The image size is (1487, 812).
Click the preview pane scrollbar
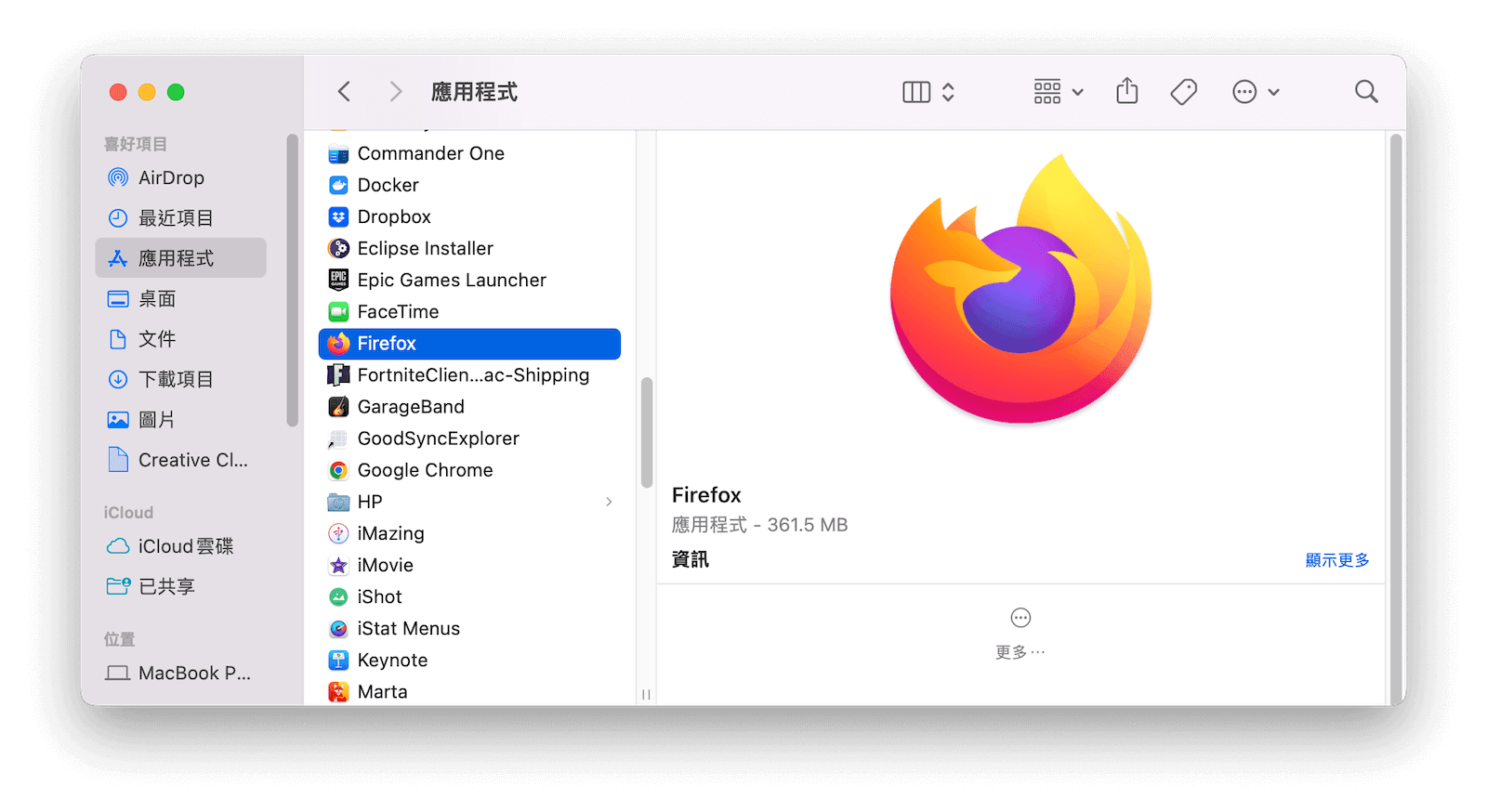[1395, 418]
